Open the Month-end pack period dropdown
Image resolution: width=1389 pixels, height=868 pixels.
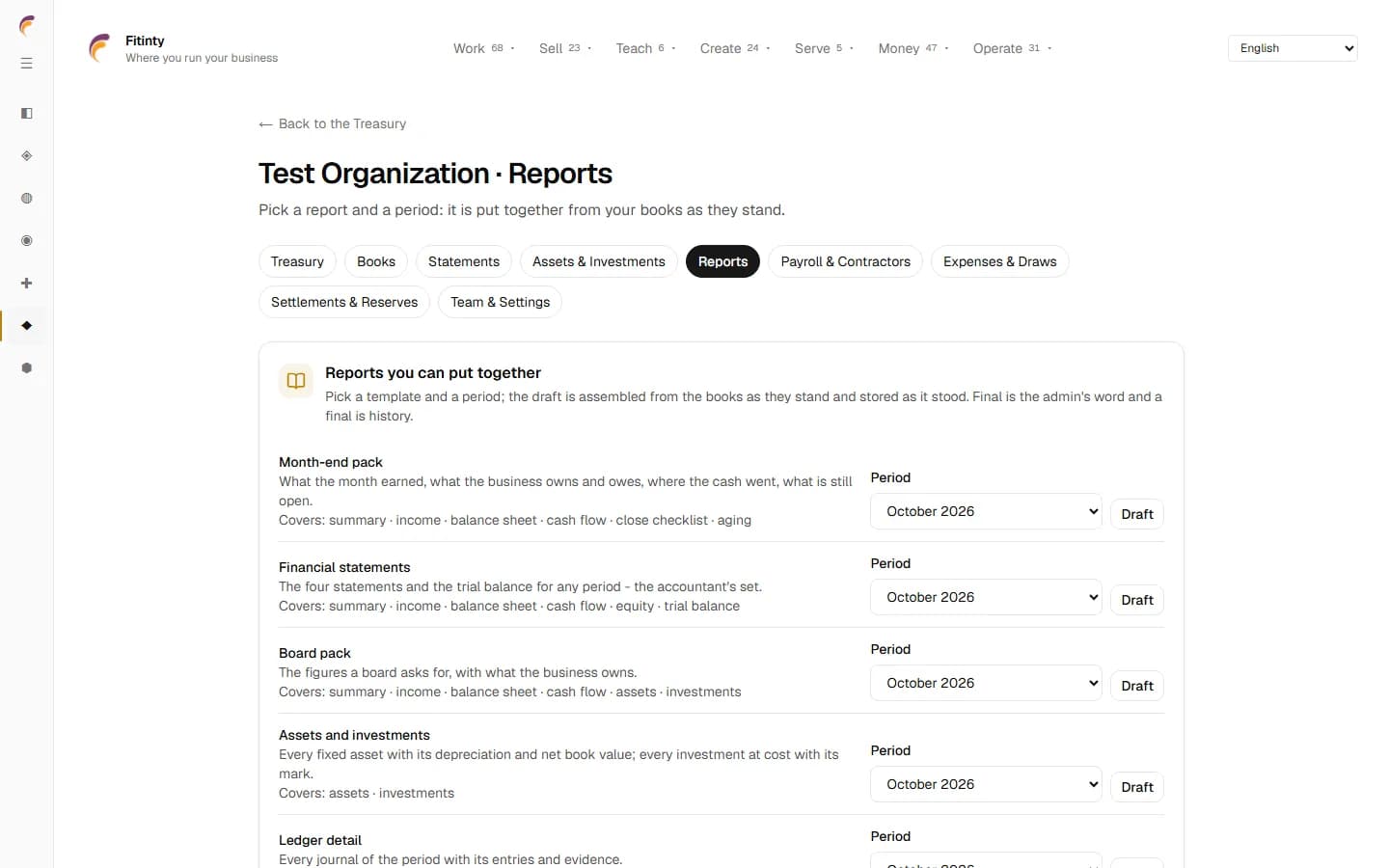coord(986,511)
